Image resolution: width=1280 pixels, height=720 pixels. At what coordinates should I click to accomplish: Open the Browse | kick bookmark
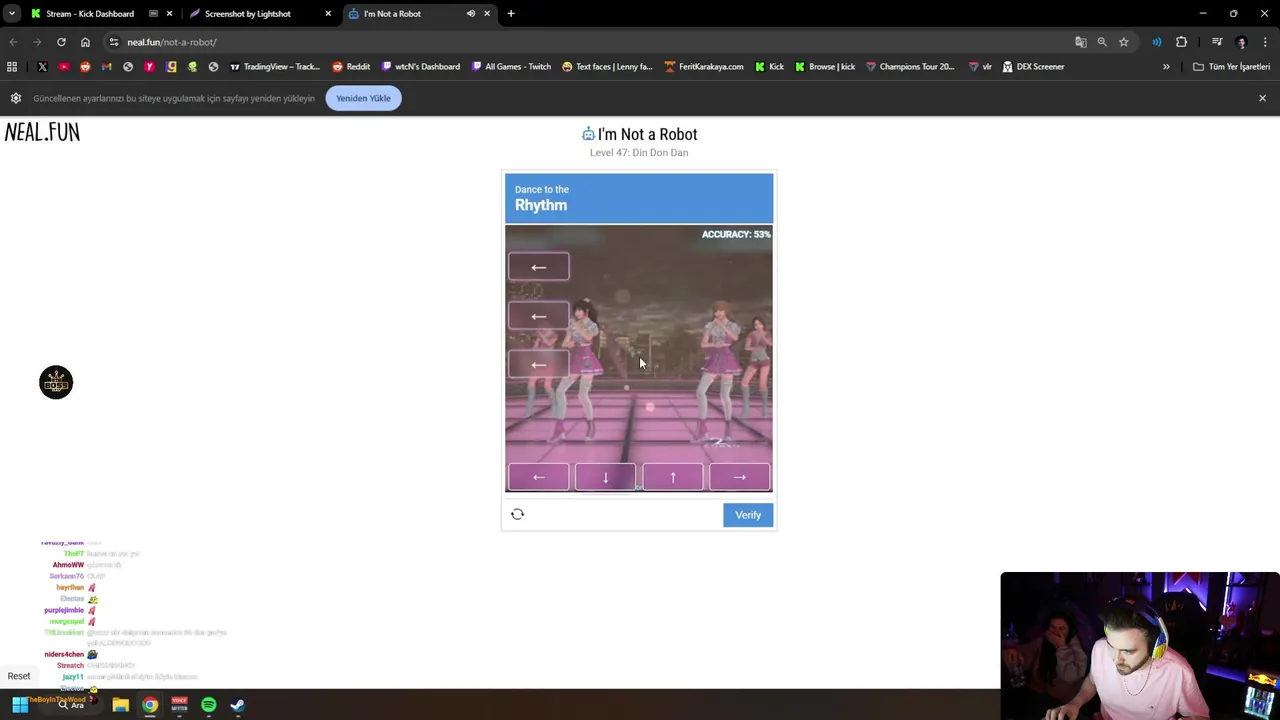825,67
